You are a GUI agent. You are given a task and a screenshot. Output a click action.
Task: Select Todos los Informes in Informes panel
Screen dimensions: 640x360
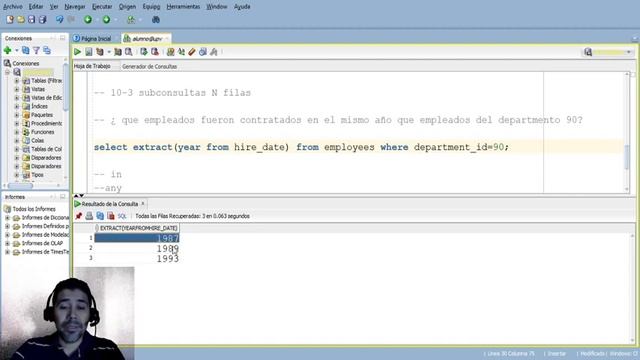[x=34, y=209]
